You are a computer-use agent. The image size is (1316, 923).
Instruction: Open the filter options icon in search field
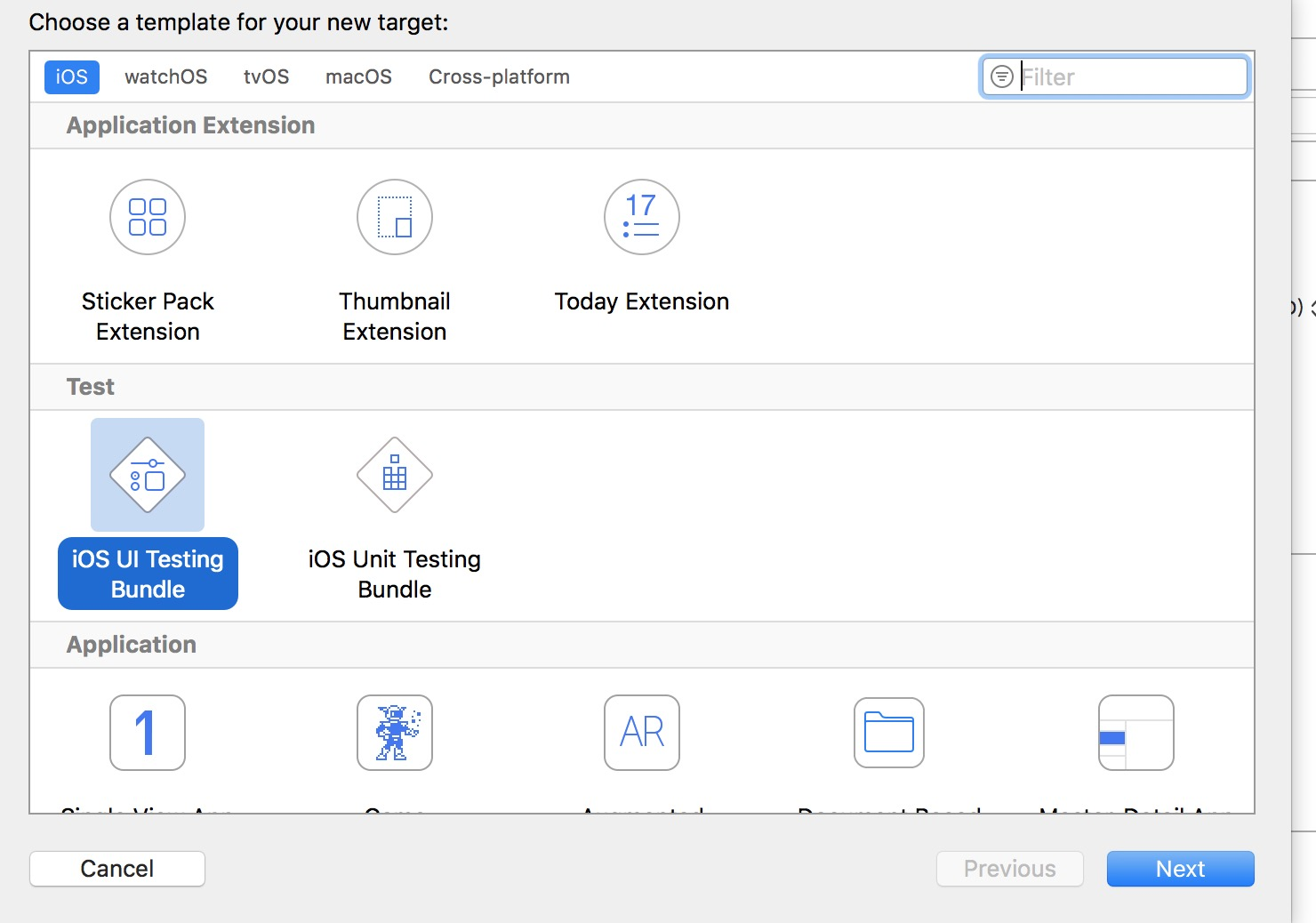(1002, 76)
